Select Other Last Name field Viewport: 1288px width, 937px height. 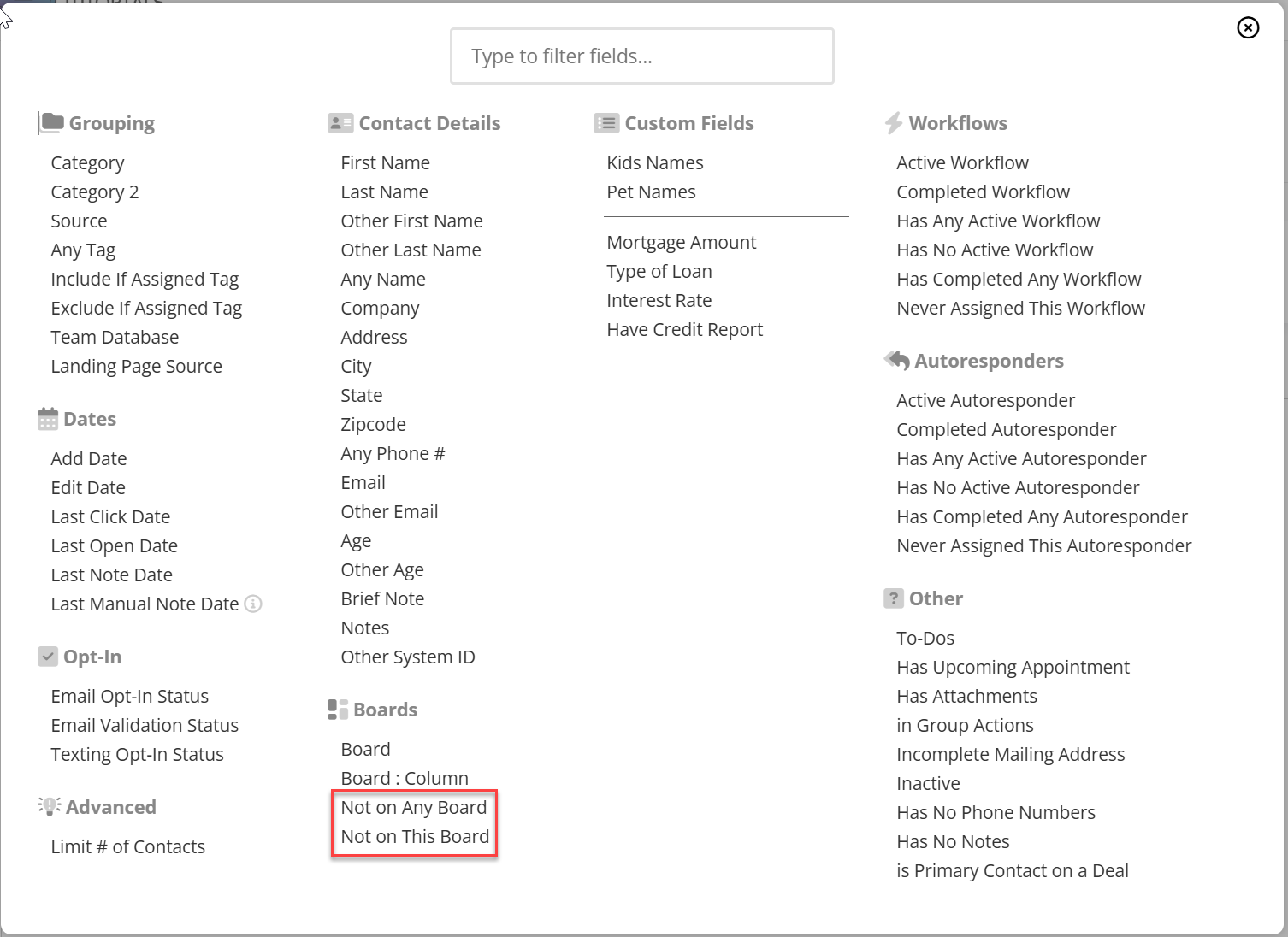[411, 250]
